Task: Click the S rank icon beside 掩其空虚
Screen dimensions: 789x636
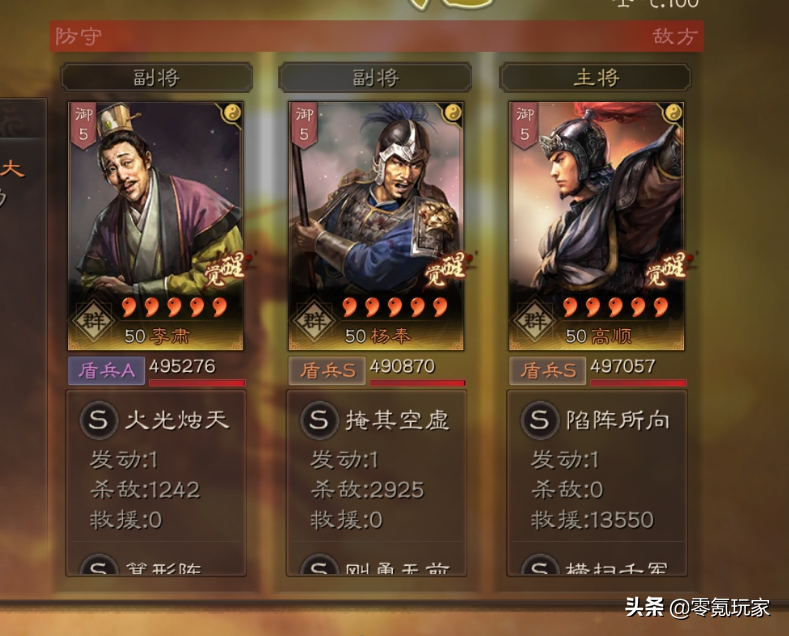Action: coord(319,420)
